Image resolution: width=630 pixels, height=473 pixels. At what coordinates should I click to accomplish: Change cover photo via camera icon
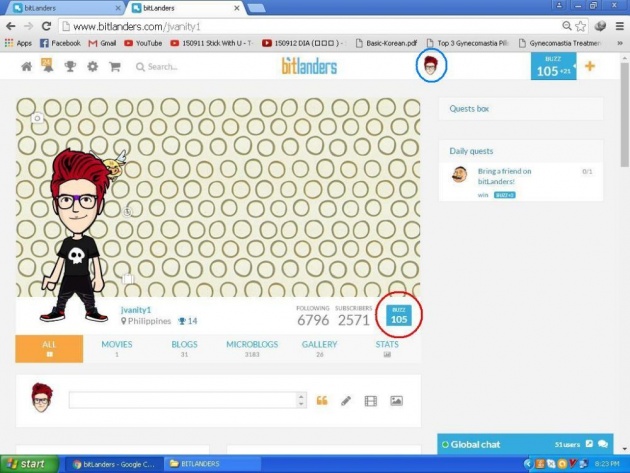click(x=37, y=118)
